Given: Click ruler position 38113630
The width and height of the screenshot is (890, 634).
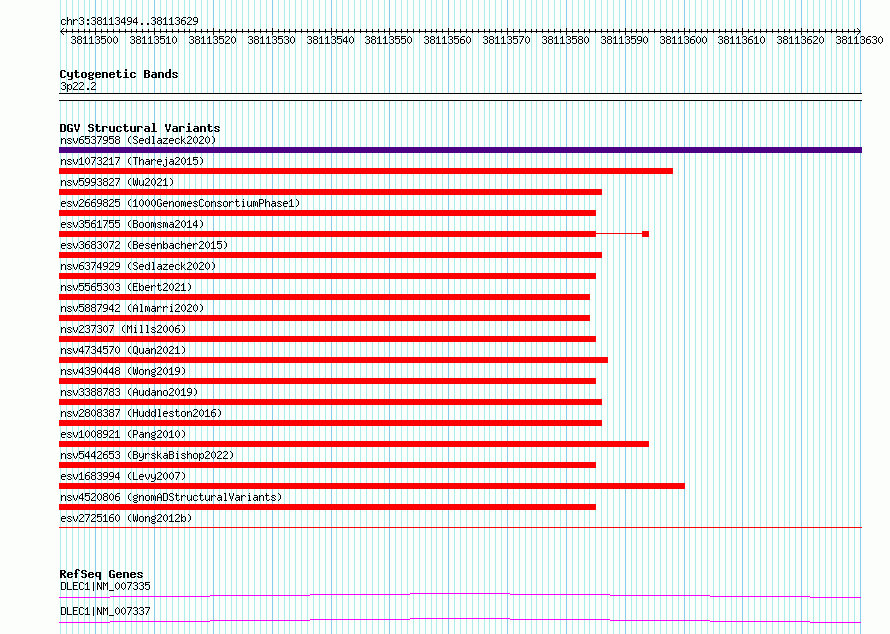Looking at the screenshot, I should pos(859,40).
